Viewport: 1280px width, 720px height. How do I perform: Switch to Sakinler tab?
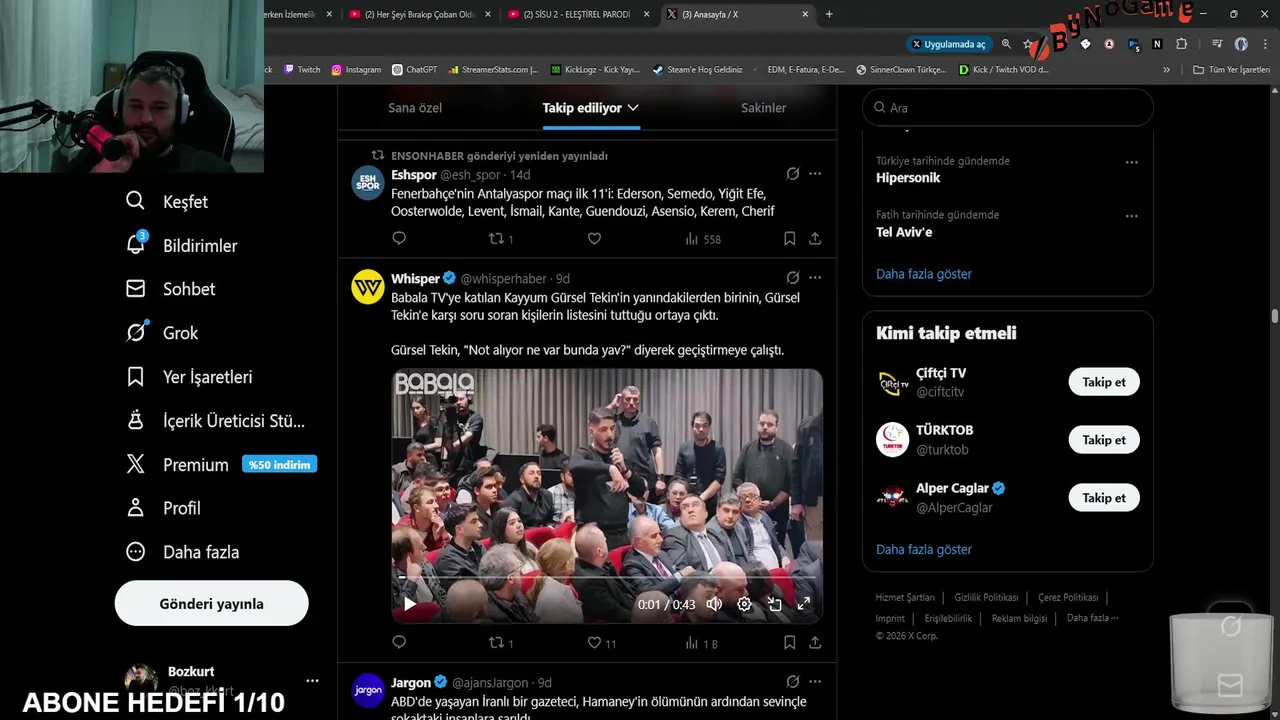point(764,108)
